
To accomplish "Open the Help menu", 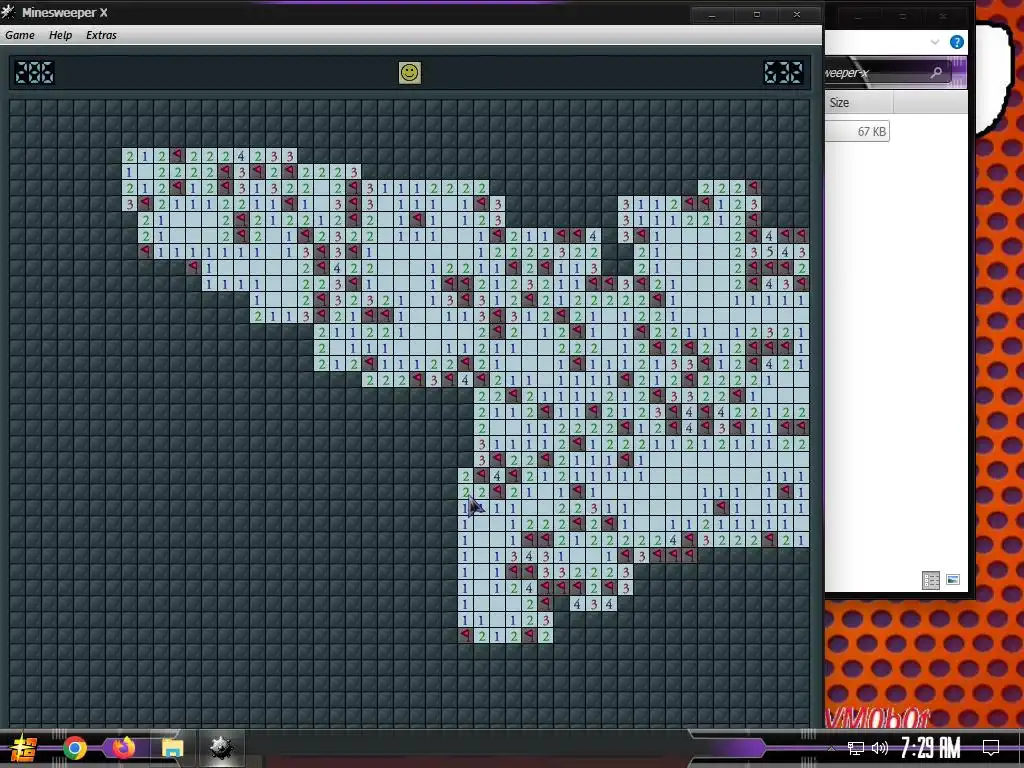I will [60, 35].
